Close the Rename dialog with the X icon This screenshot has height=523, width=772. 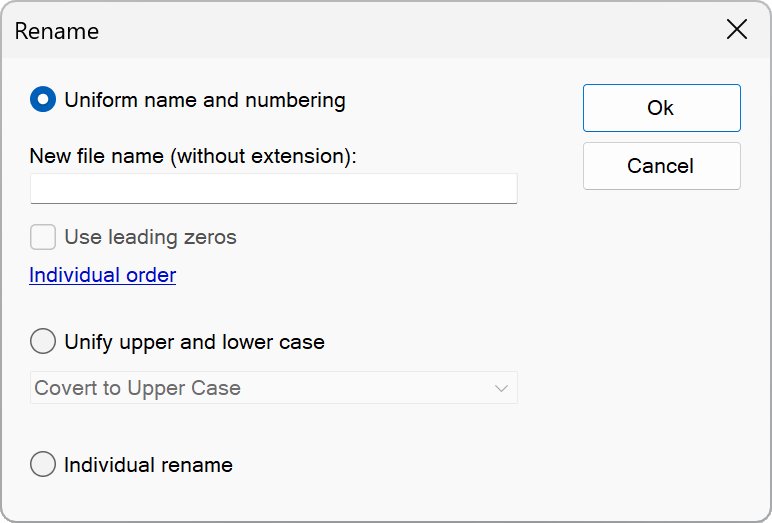coord(736,30)
